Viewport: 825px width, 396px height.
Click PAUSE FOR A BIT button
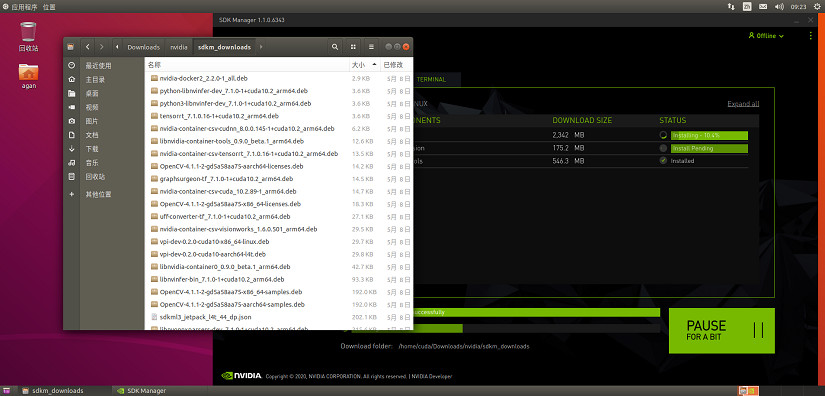pyautogui.click(x=722, y=331)
